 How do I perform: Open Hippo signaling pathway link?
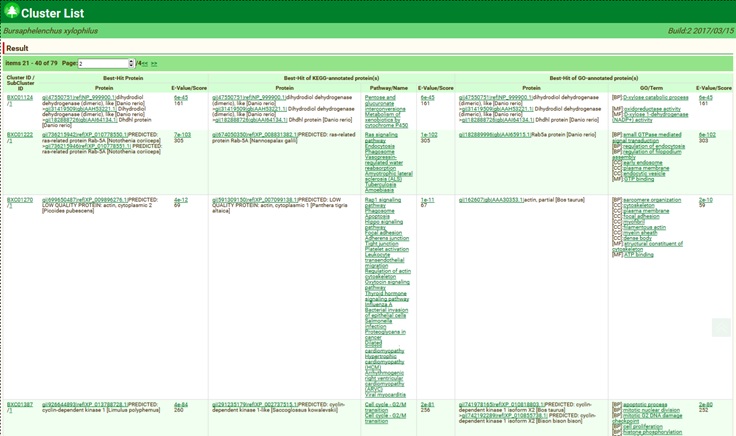(x=383, y=225)
